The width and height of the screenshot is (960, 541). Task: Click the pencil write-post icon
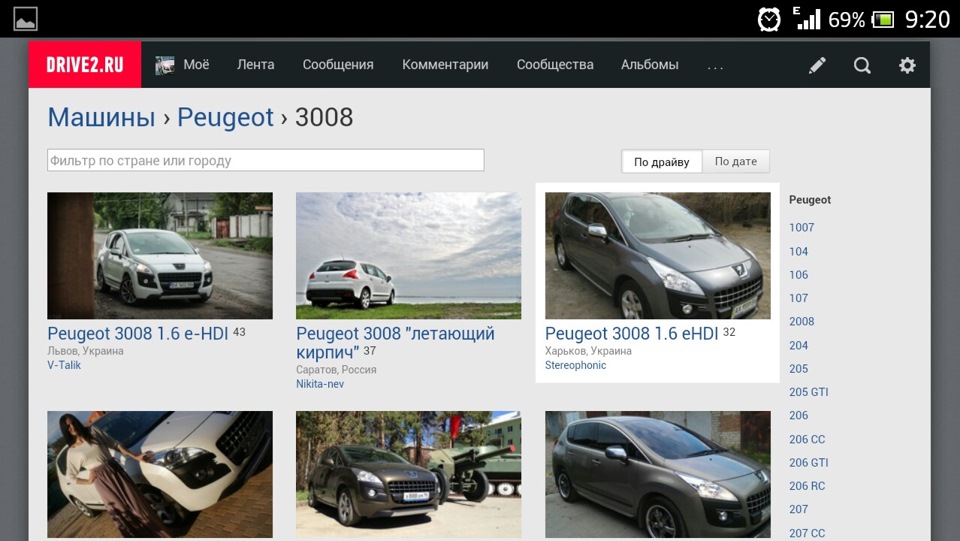point(817,65)
